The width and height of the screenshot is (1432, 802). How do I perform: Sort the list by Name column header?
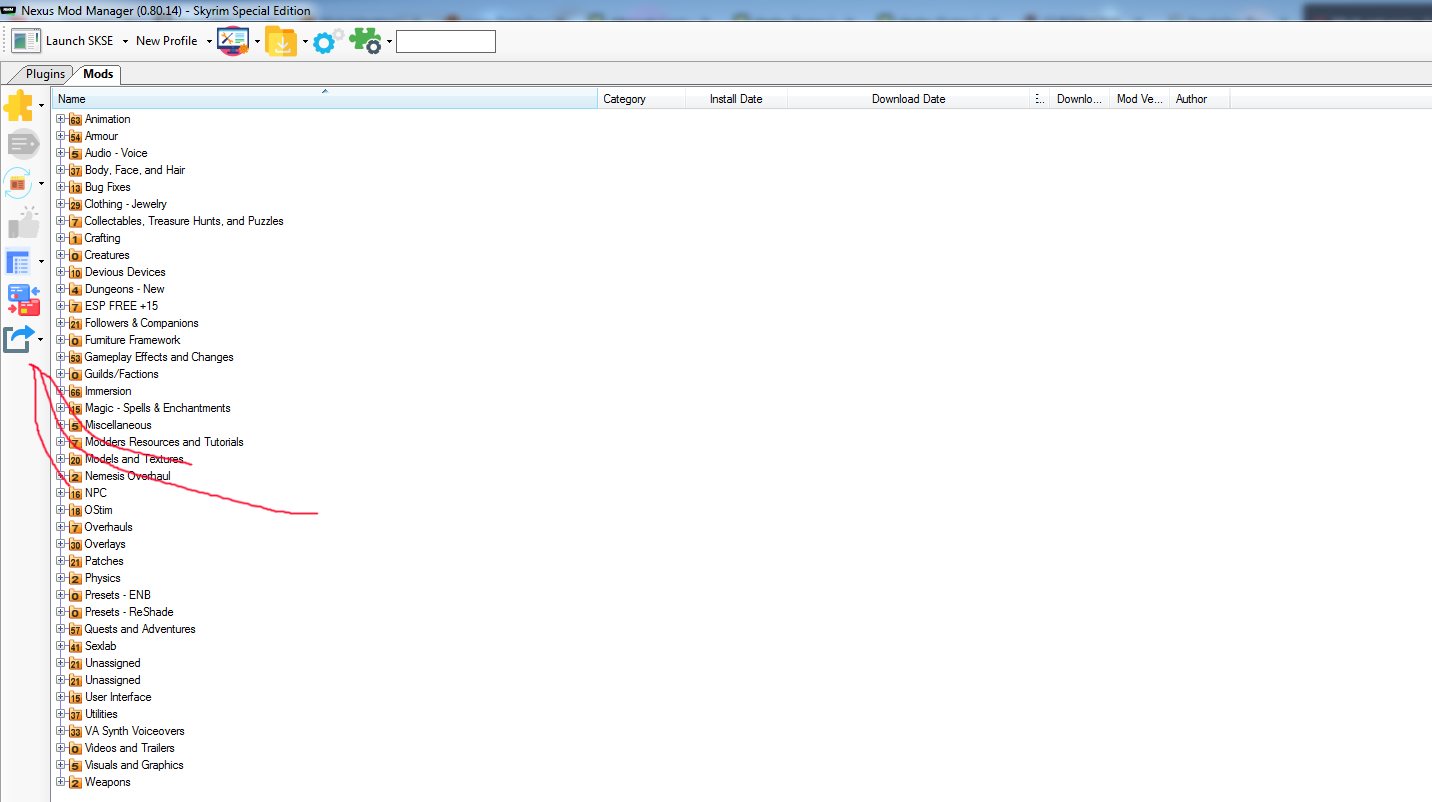[325, 99]
